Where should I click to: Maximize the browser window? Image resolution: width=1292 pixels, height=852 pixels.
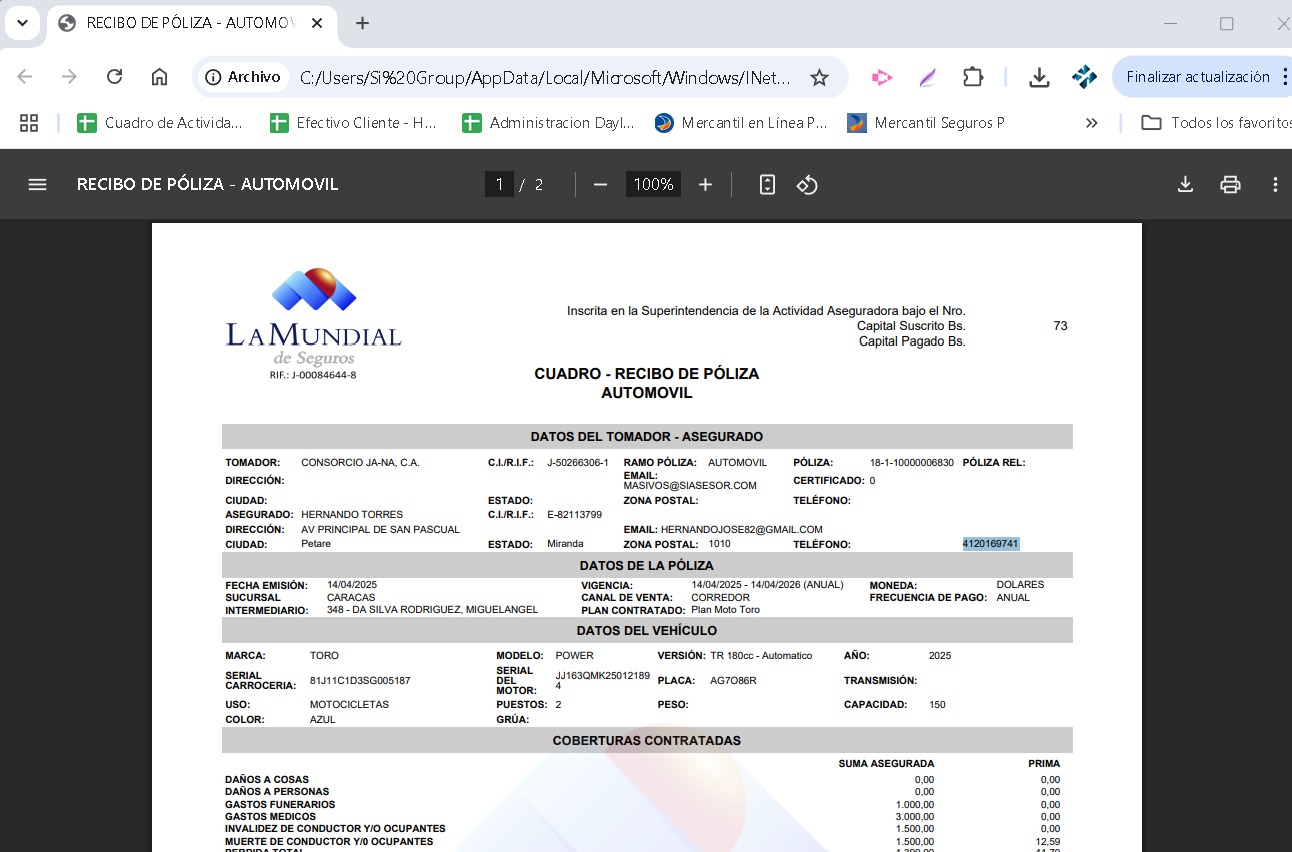tap(1226, 23)
